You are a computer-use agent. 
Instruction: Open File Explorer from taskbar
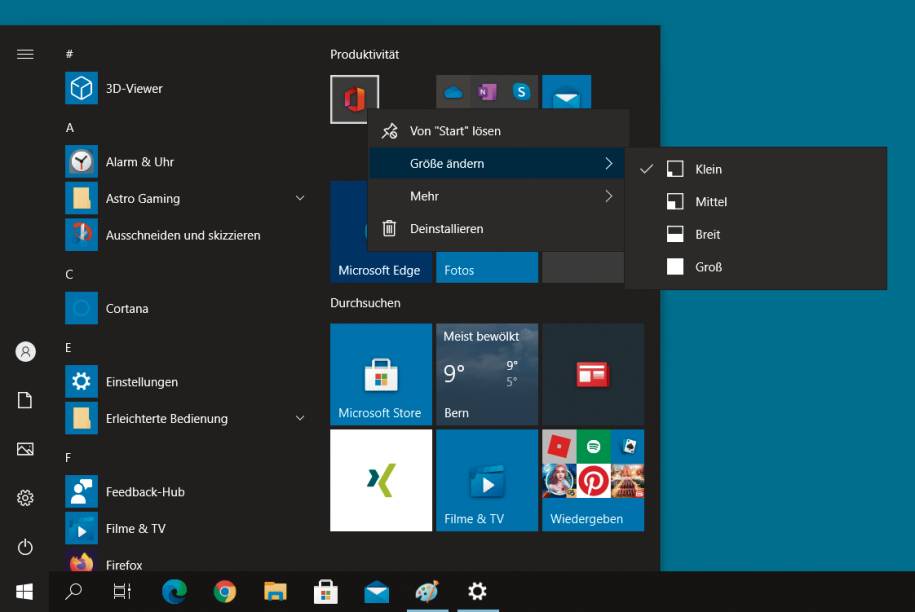tap(275, 592)
